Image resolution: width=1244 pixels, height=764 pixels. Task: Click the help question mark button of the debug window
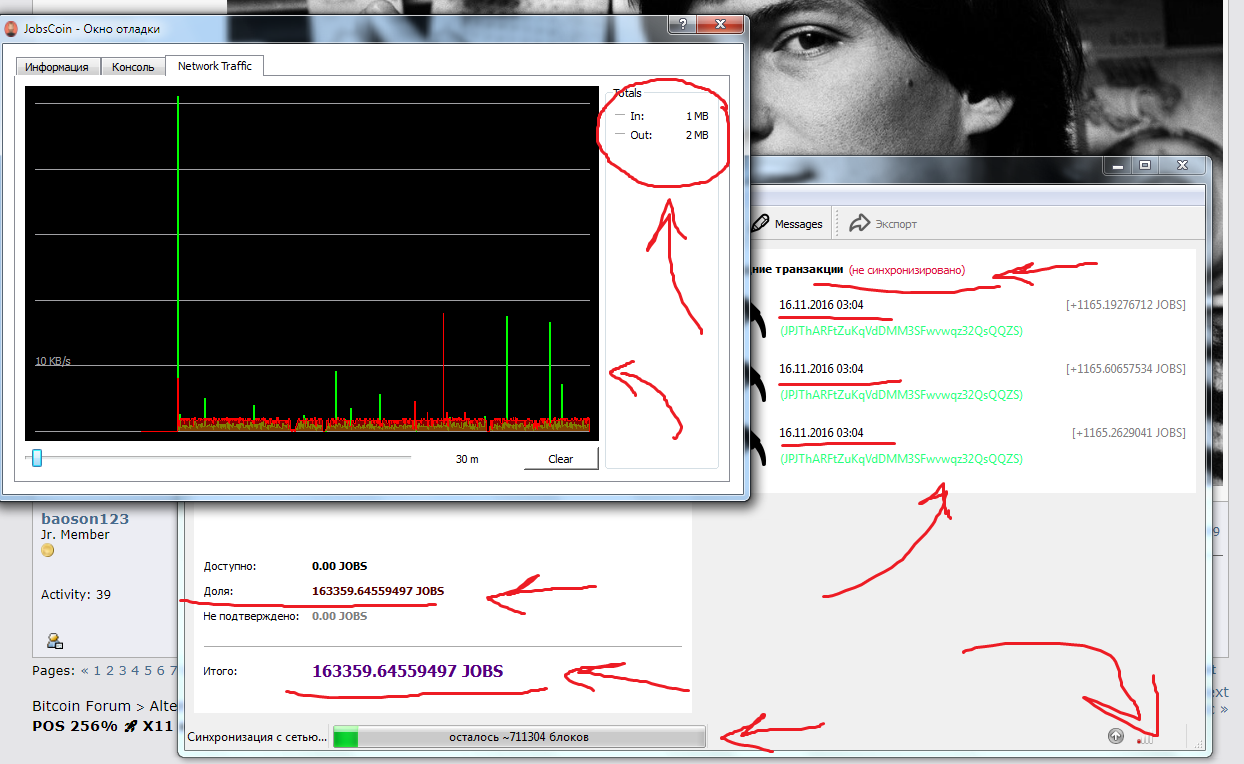(681, 25)
